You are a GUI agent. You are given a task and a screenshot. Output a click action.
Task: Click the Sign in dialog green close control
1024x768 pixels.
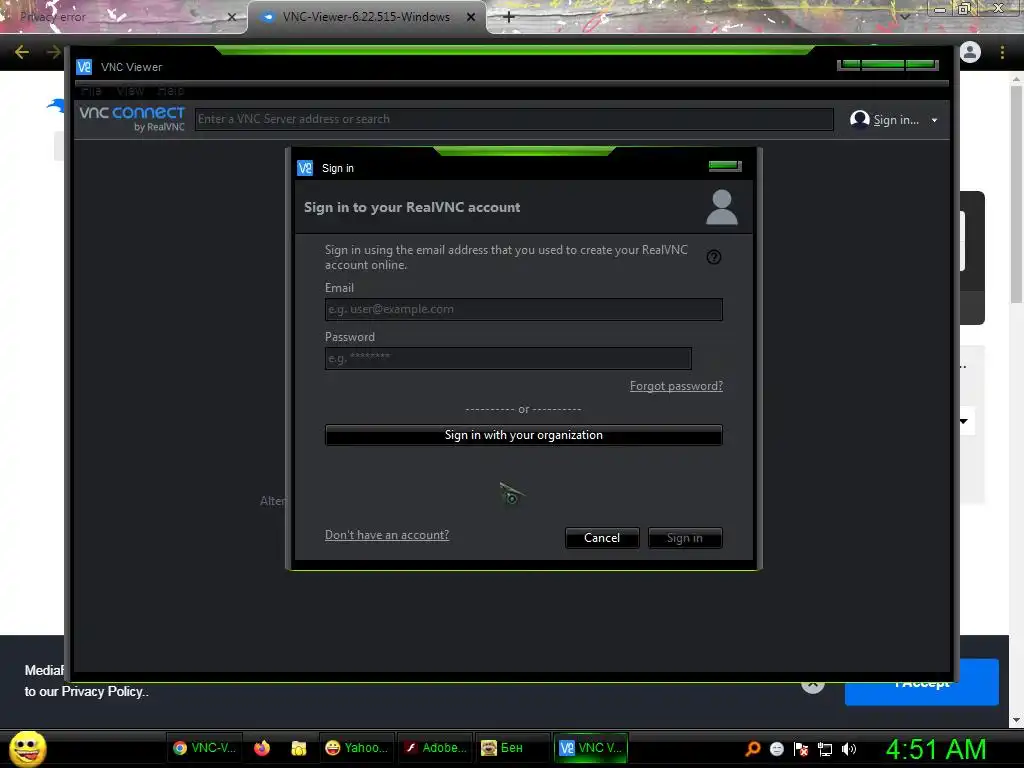click(725, 166)
